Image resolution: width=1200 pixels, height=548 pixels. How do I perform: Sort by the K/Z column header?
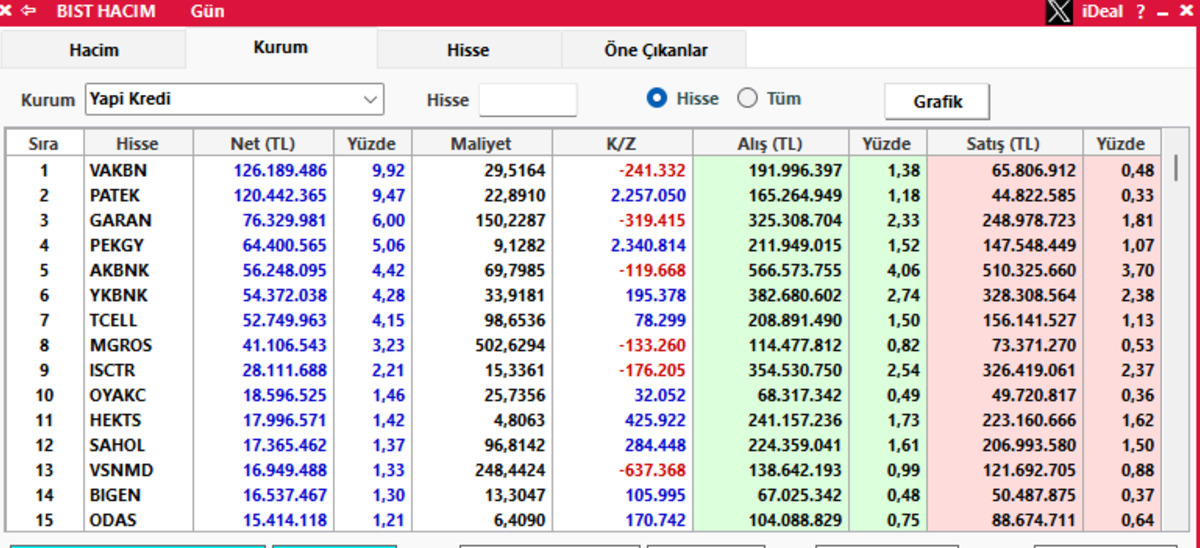[621, 144]
